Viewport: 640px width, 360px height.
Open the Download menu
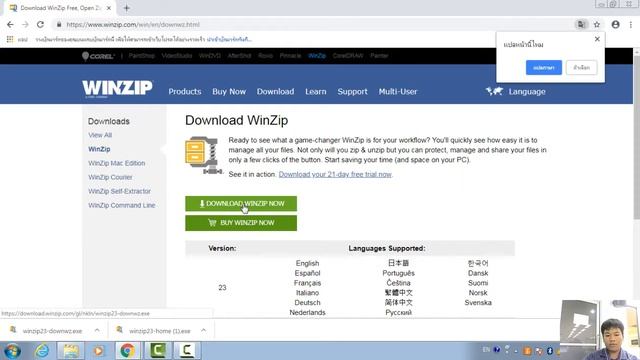pyautogui.click(x=276, y=91)
